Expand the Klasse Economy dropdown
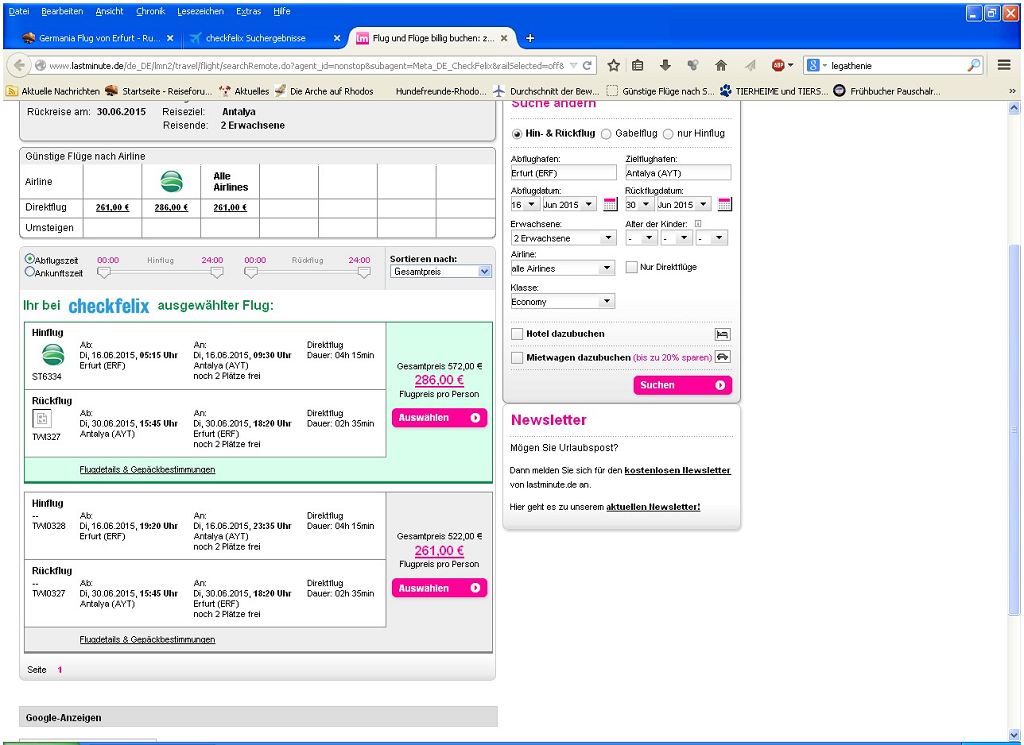 pos(562,301)
